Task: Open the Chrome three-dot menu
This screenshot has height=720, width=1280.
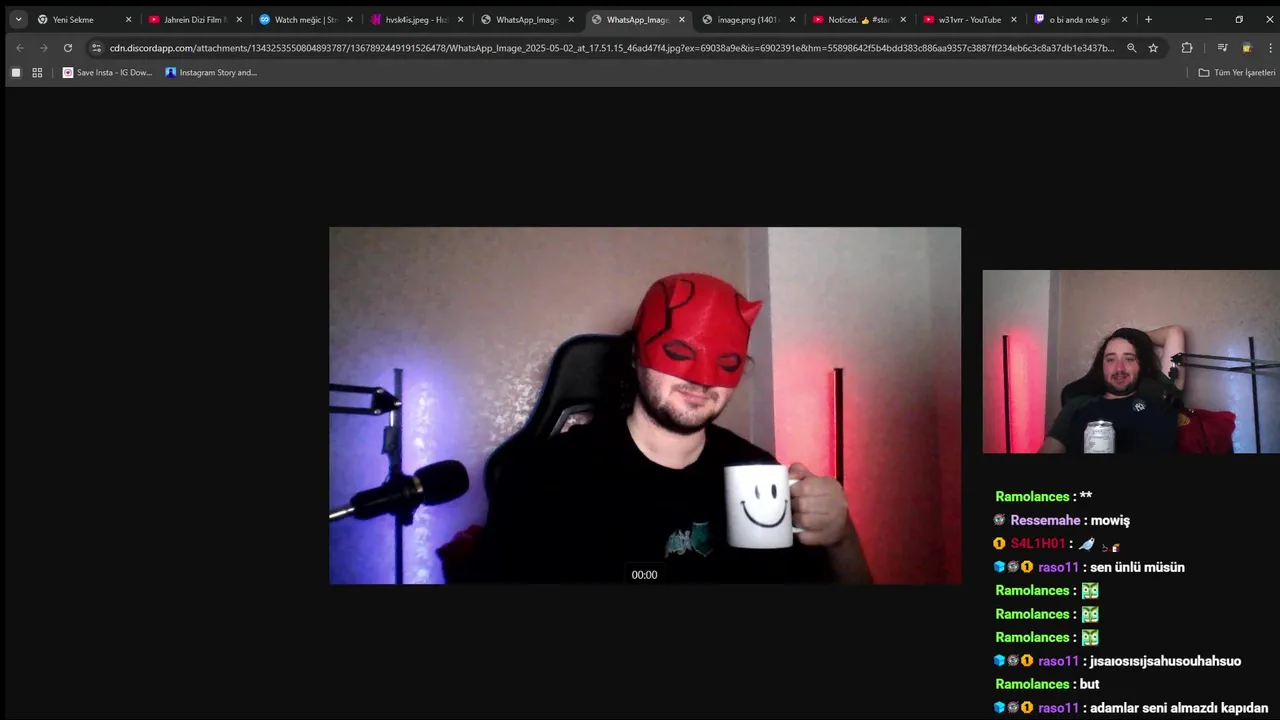Action: [1269, 48]
